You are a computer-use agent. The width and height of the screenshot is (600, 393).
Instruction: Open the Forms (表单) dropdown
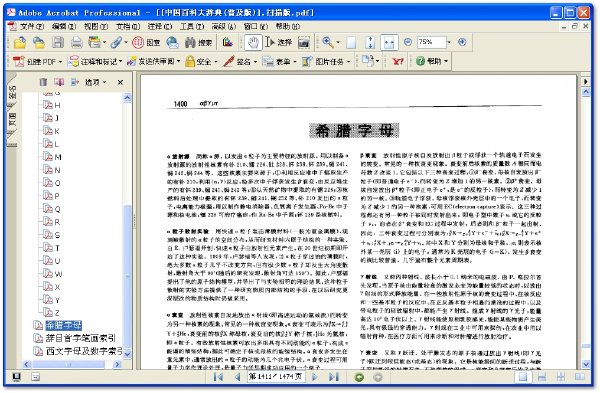click(x=279, y=61)
